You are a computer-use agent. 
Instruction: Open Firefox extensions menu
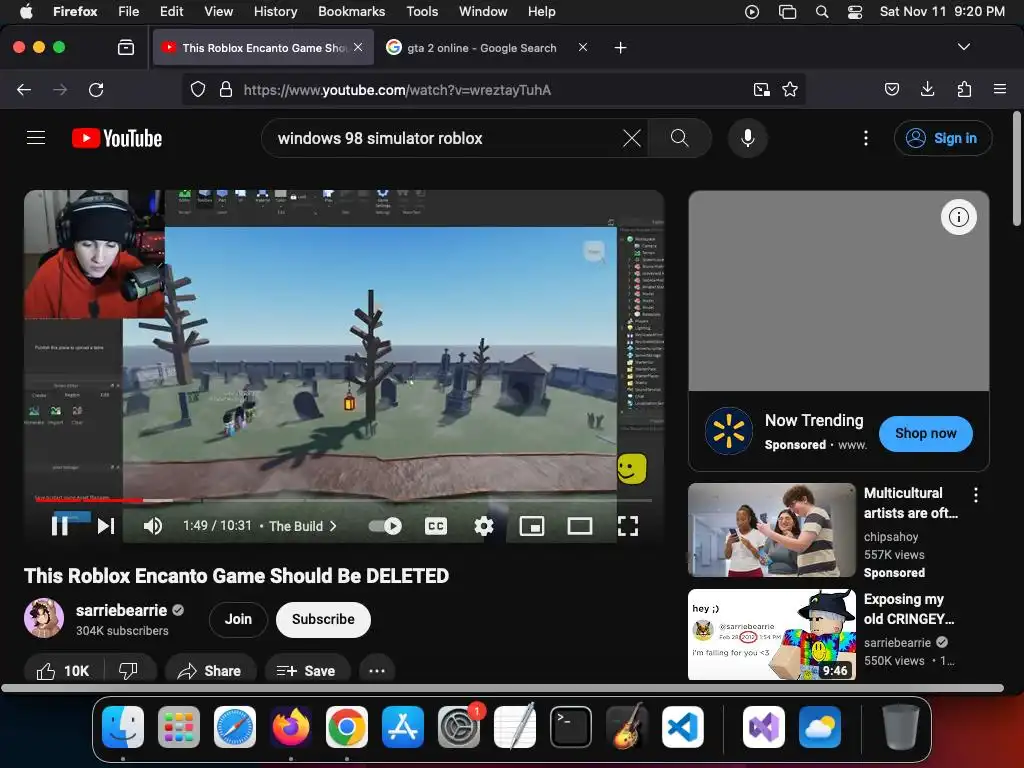point(964,89)
